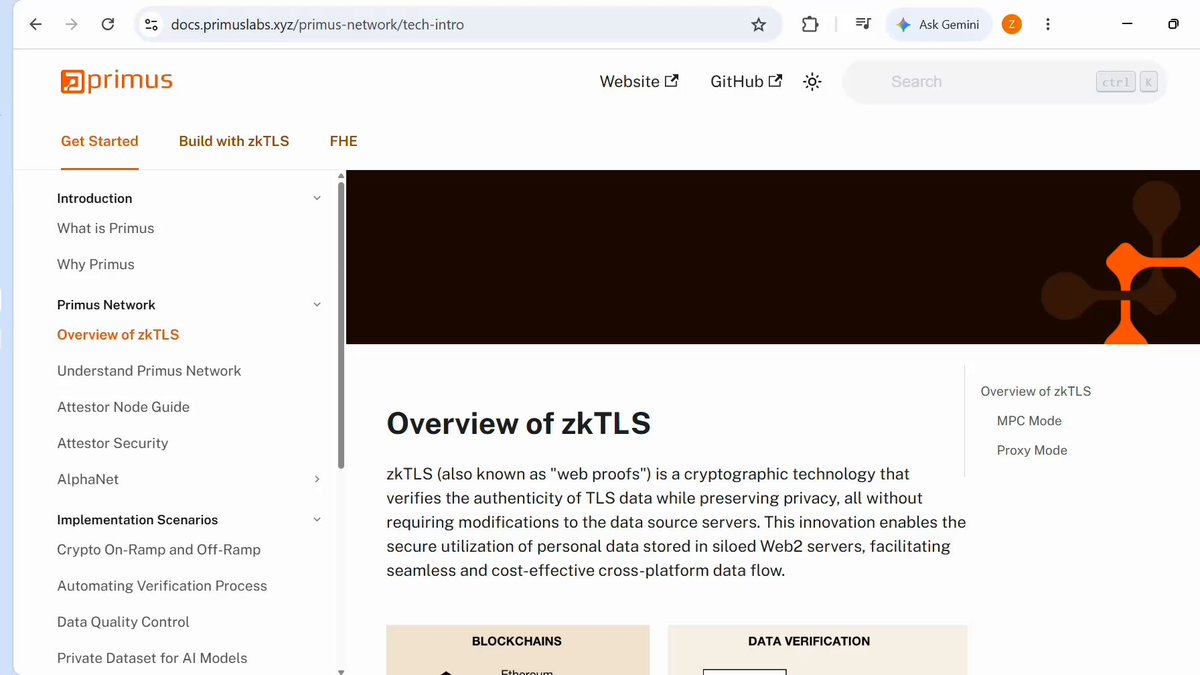Toggle light/dark theme with sun icon
The height and width of the screenshot is (675, 1200).
pyautogui.click(x=812, y=82)
